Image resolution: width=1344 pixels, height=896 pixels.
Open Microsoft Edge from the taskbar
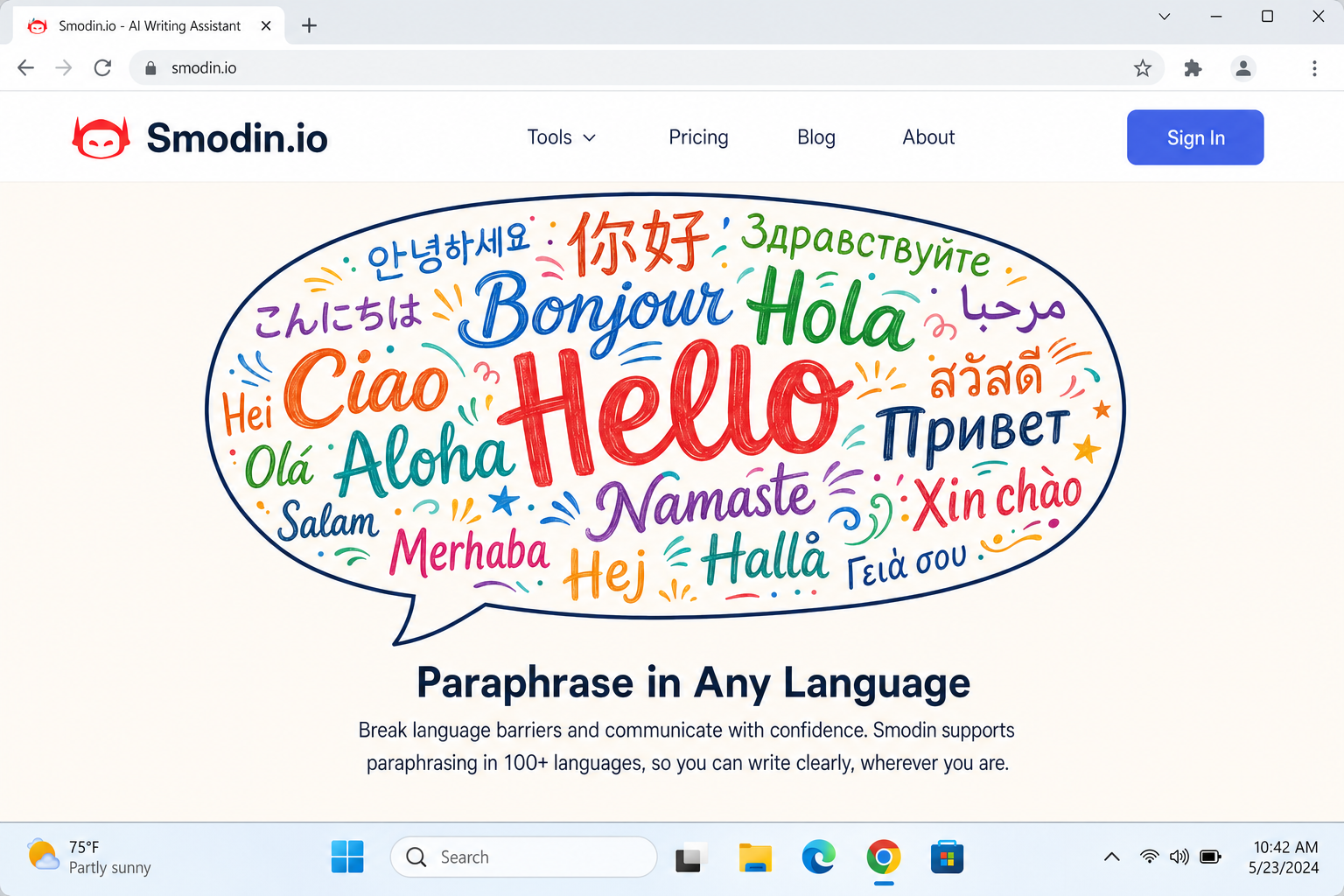[819, 857]
